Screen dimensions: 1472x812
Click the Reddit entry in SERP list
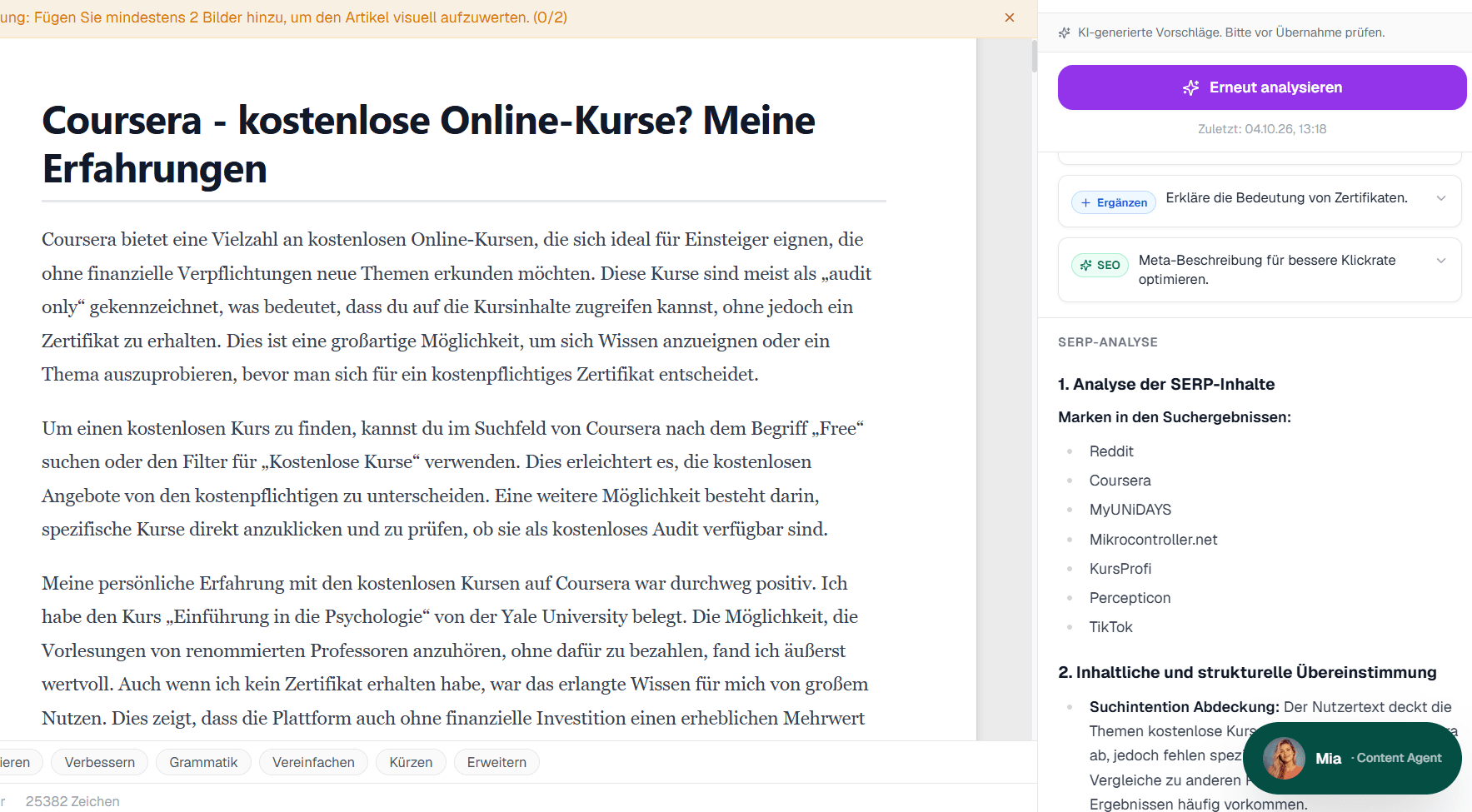pos(1111,451)
